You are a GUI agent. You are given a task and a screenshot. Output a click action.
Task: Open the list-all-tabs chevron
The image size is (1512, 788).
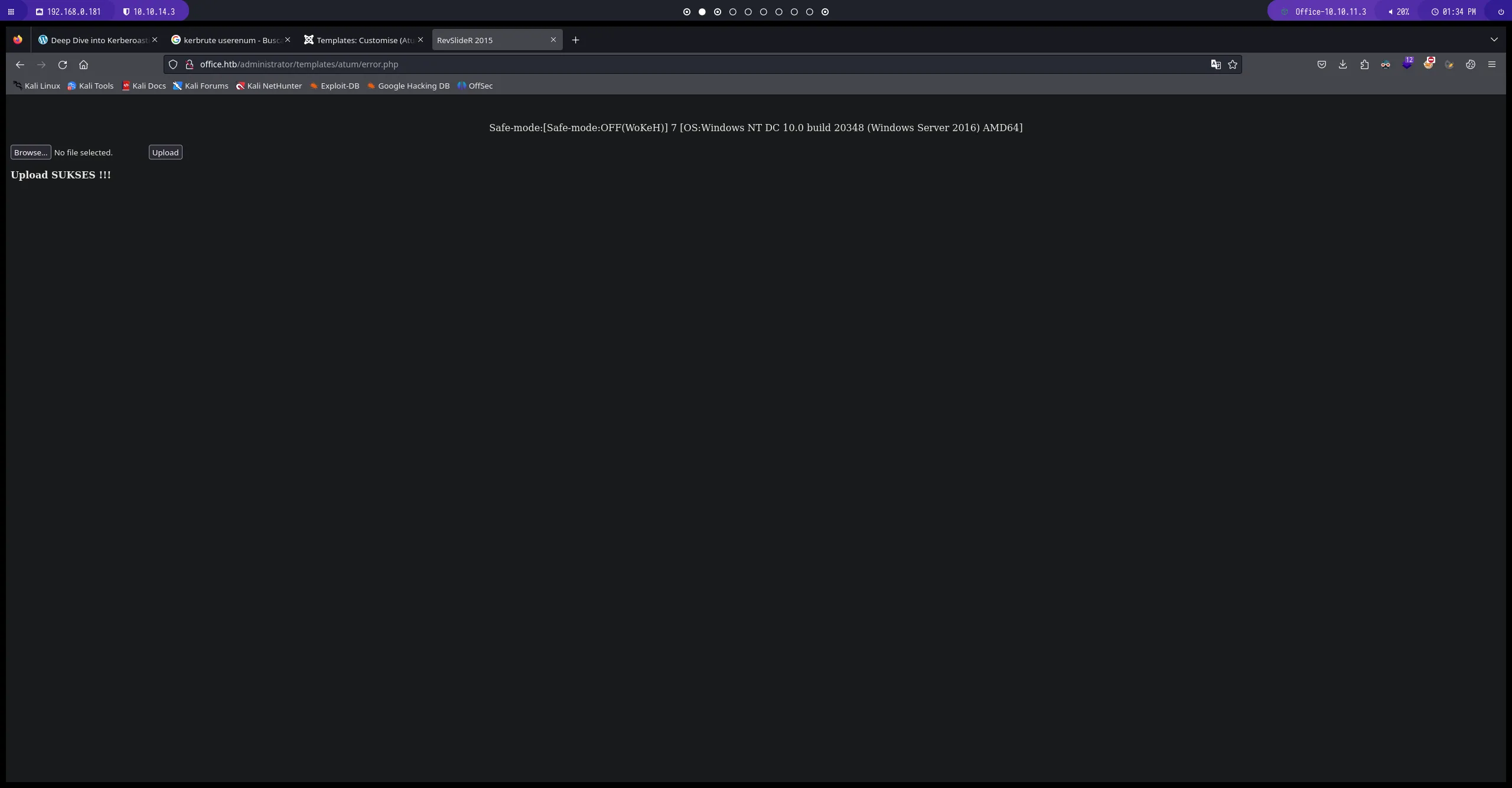coord(1495,40)
